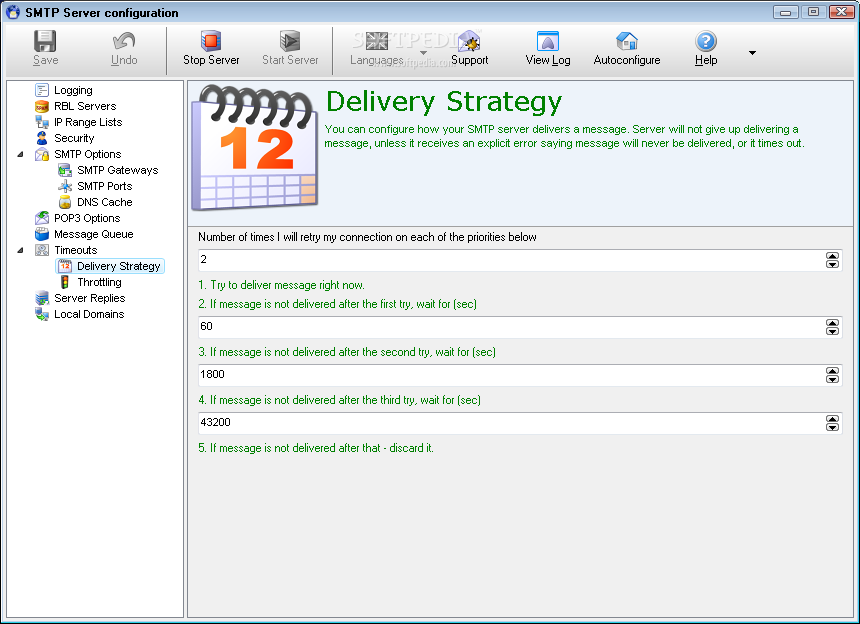Image resolution: width=860 pixels, height=624 pixels.
Task: Click the 60 seconds field spinner
Action: tap(832, 327)
